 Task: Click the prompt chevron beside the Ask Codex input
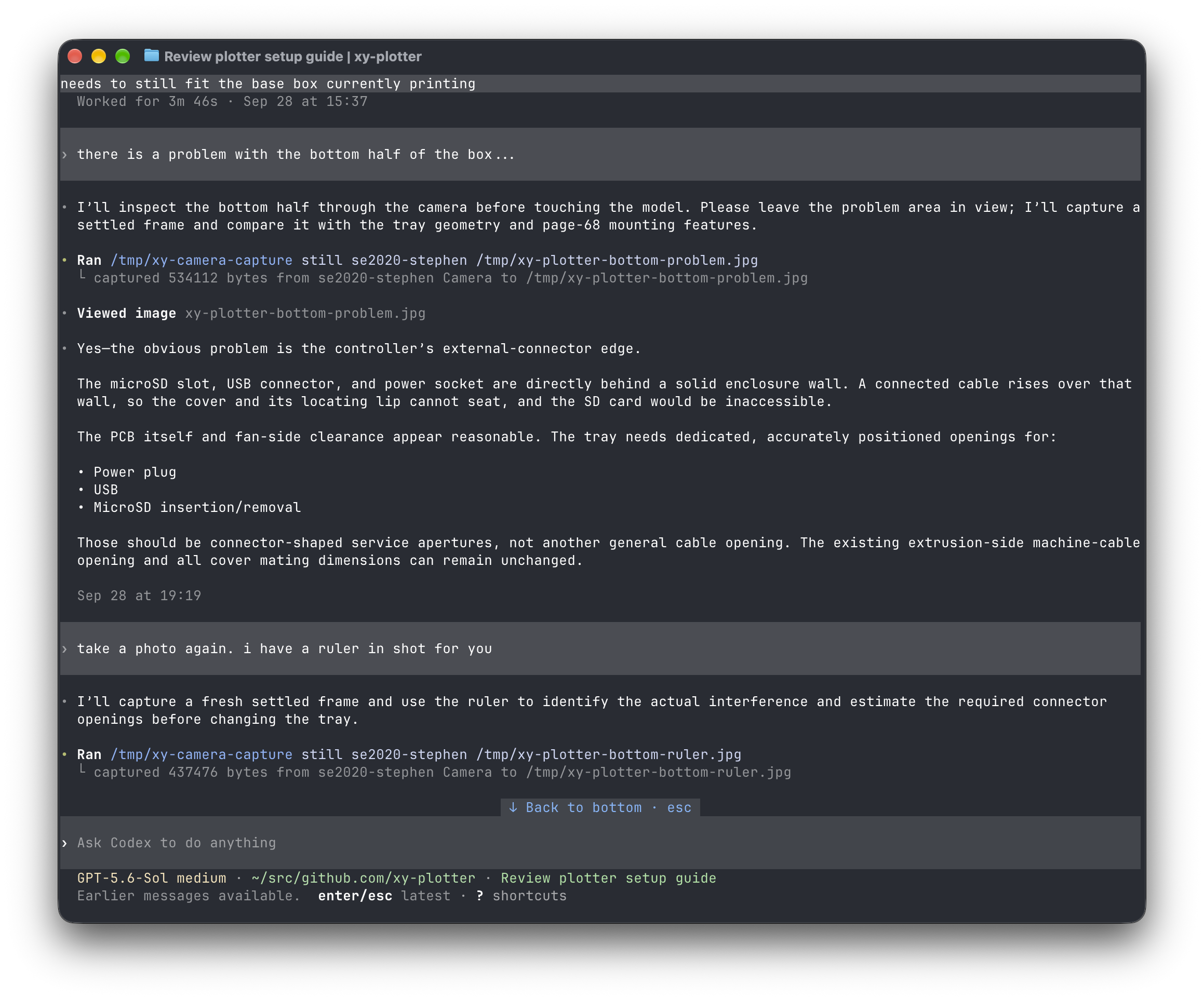pos(65,844)
